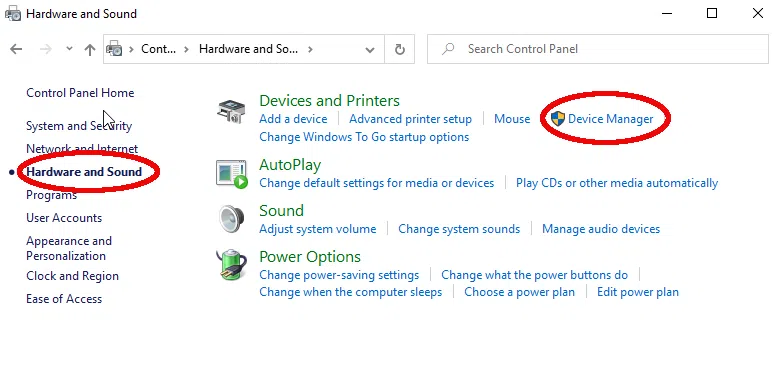Expand chevron after 'Cont...' breadcrumb
Image resolution: width=779 pixels, height=370 pixels.
[x=187, y=49]
